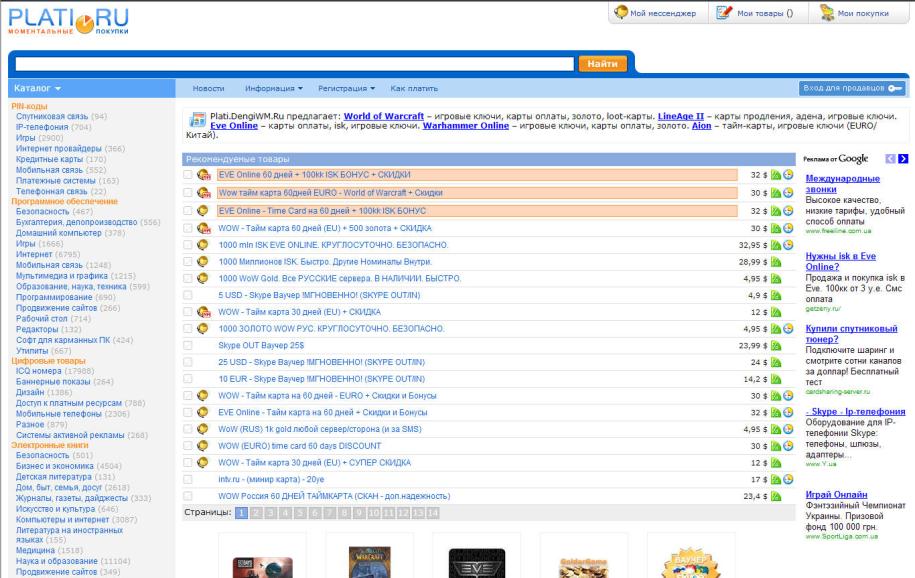
Task: Click the news icon beside Plati.DengiWM.Ru text
Action: point(198,120)
